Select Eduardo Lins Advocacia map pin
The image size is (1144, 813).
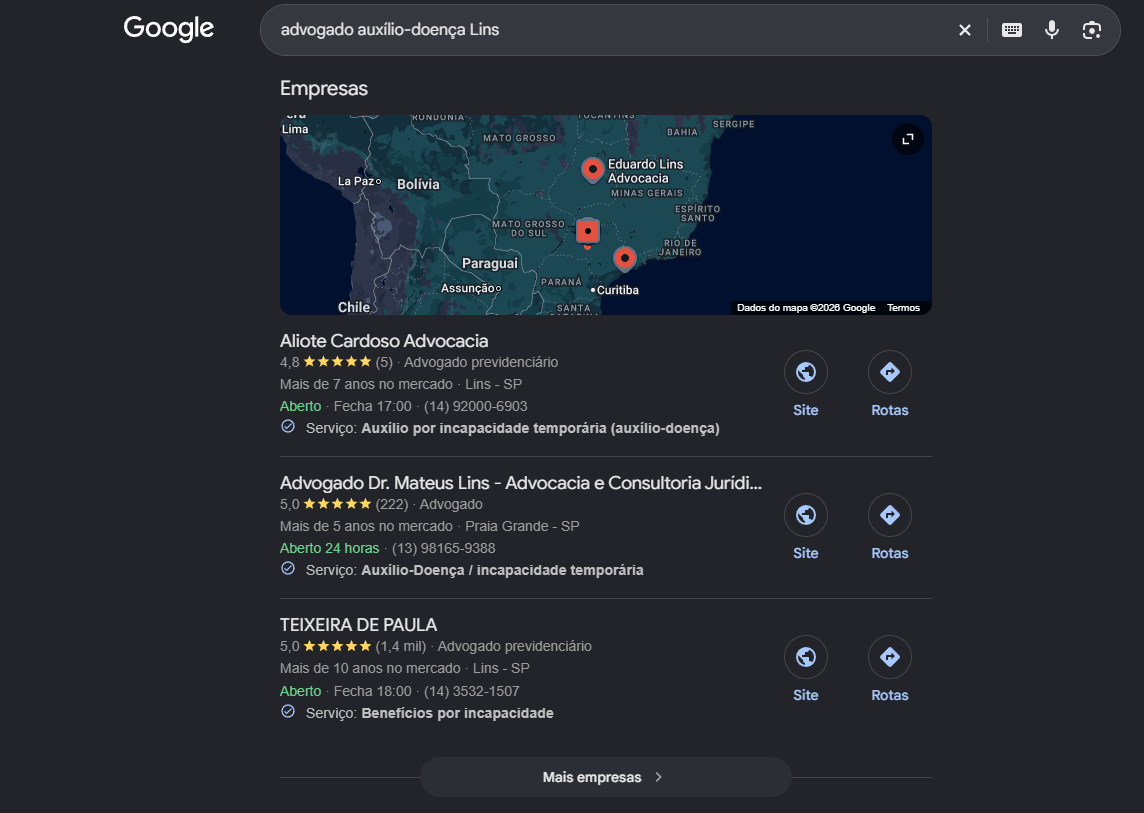[x=592, y=170]
